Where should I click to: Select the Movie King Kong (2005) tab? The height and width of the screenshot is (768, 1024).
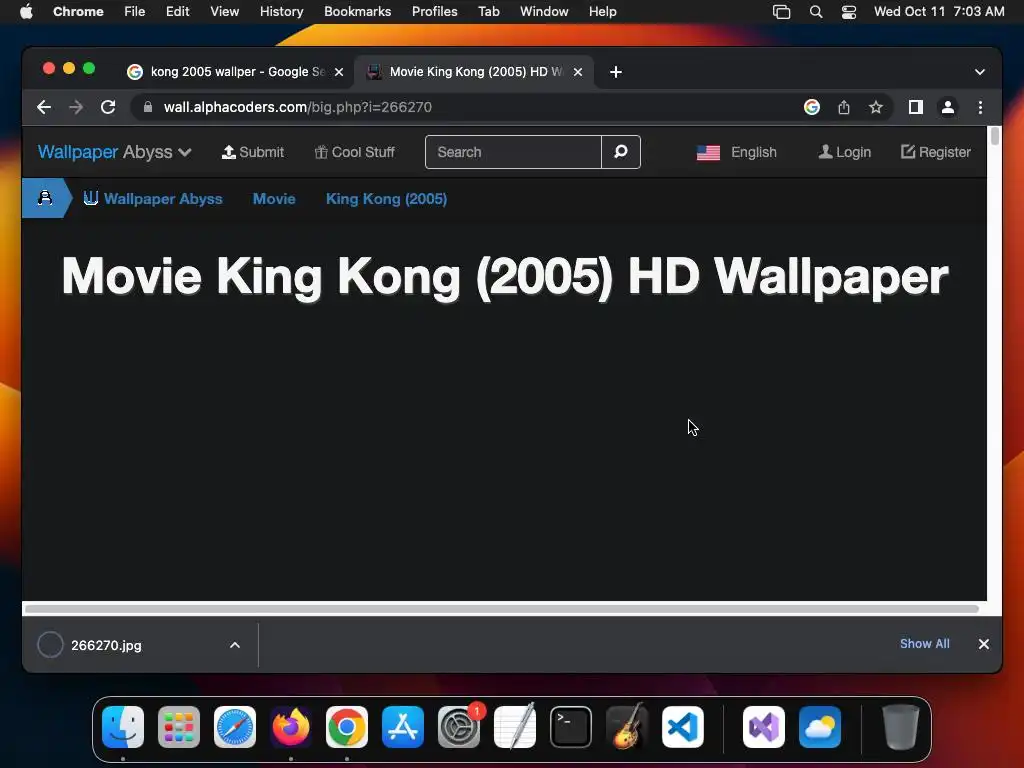(x=475, y=72)
